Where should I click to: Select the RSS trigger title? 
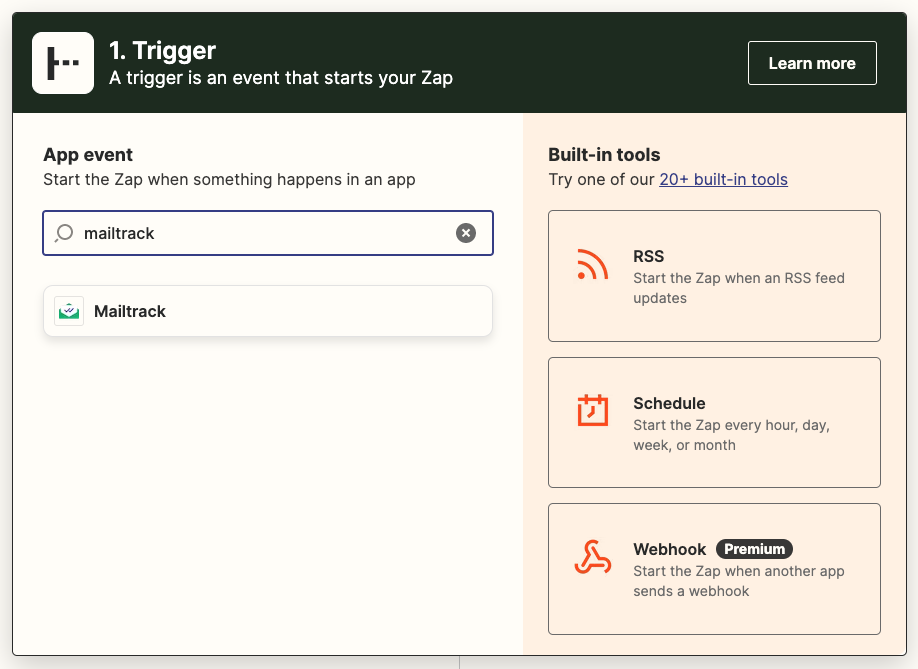648,256
